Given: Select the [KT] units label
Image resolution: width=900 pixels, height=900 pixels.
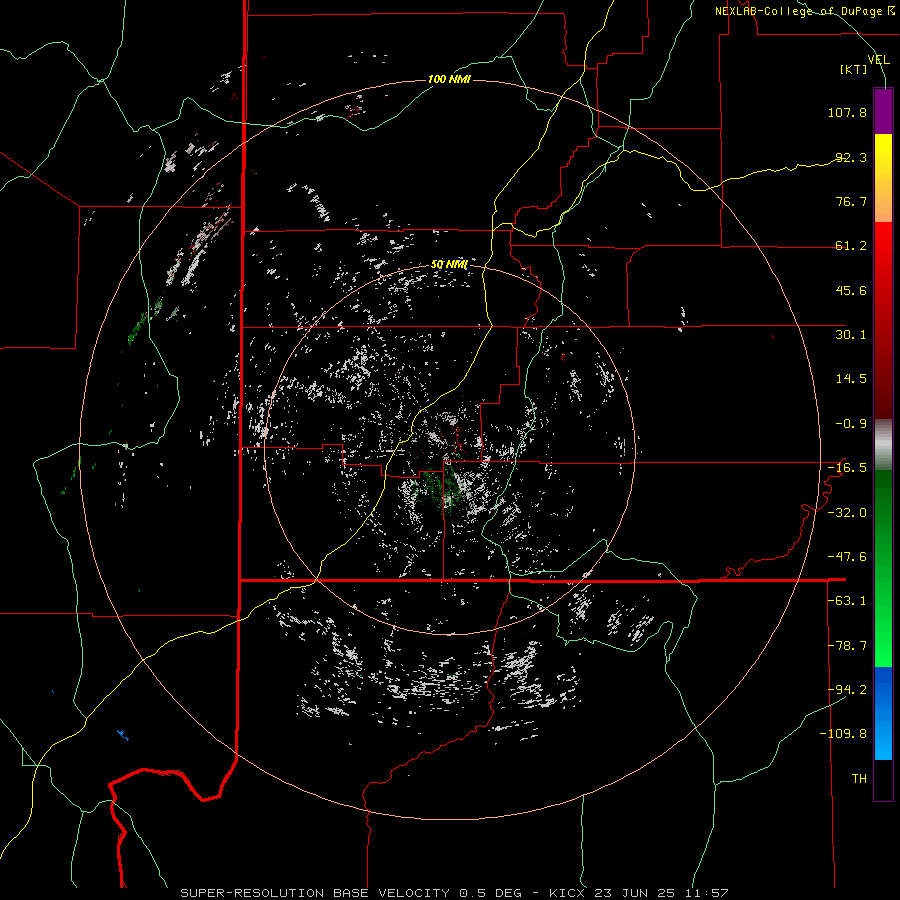Looking at the screenshot, I should [x=854, y=70].
